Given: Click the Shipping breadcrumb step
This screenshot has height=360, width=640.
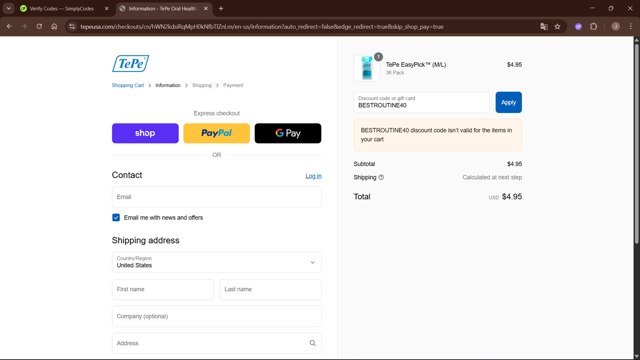Looking at the screenshot, I should point(202,85).
